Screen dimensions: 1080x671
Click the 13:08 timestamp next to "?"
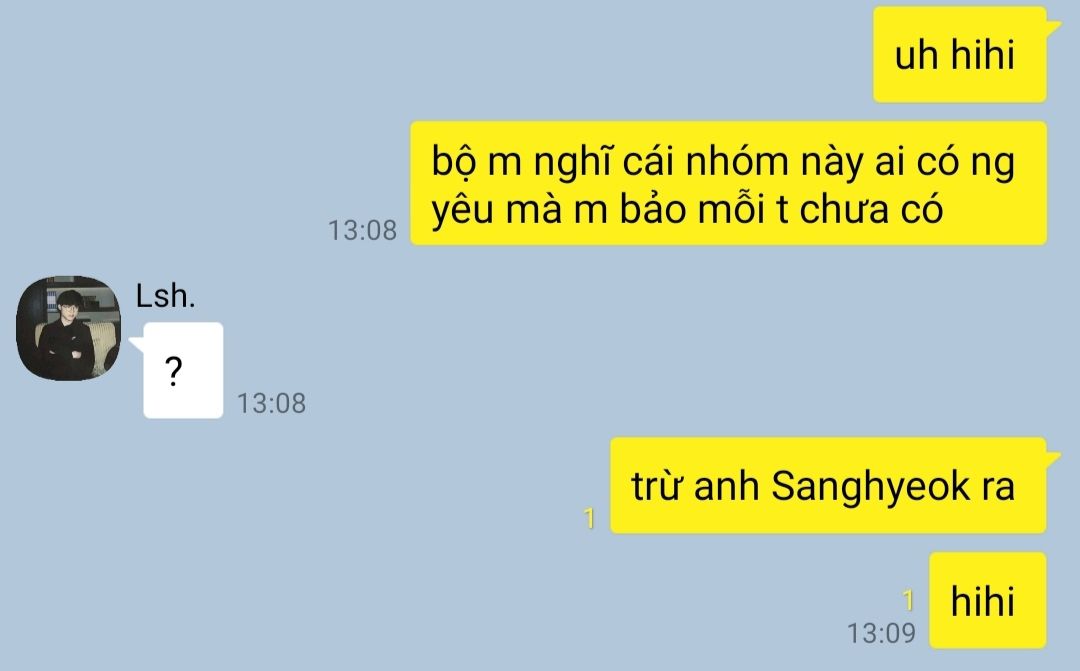(271, 403)
